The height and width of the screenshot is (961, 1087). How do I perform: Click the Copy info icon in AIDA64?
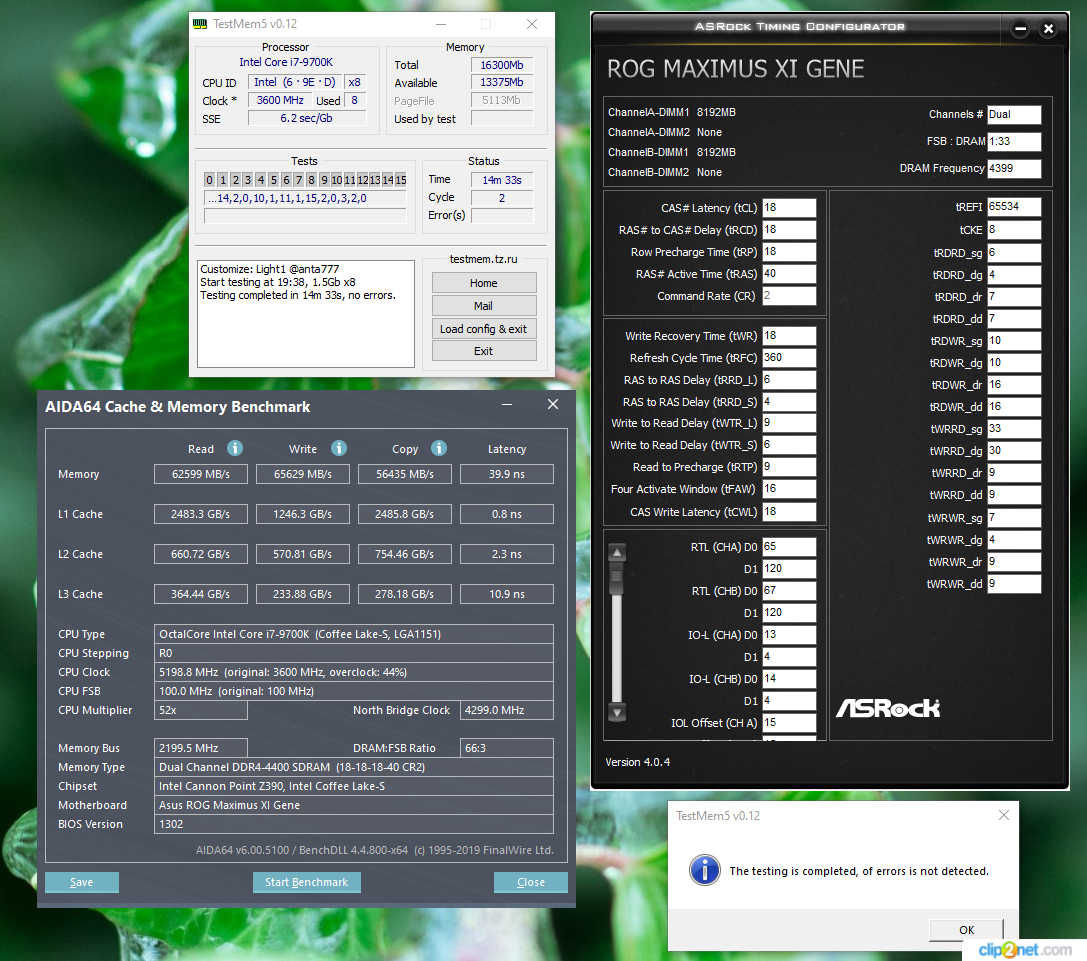coord(439,448)
